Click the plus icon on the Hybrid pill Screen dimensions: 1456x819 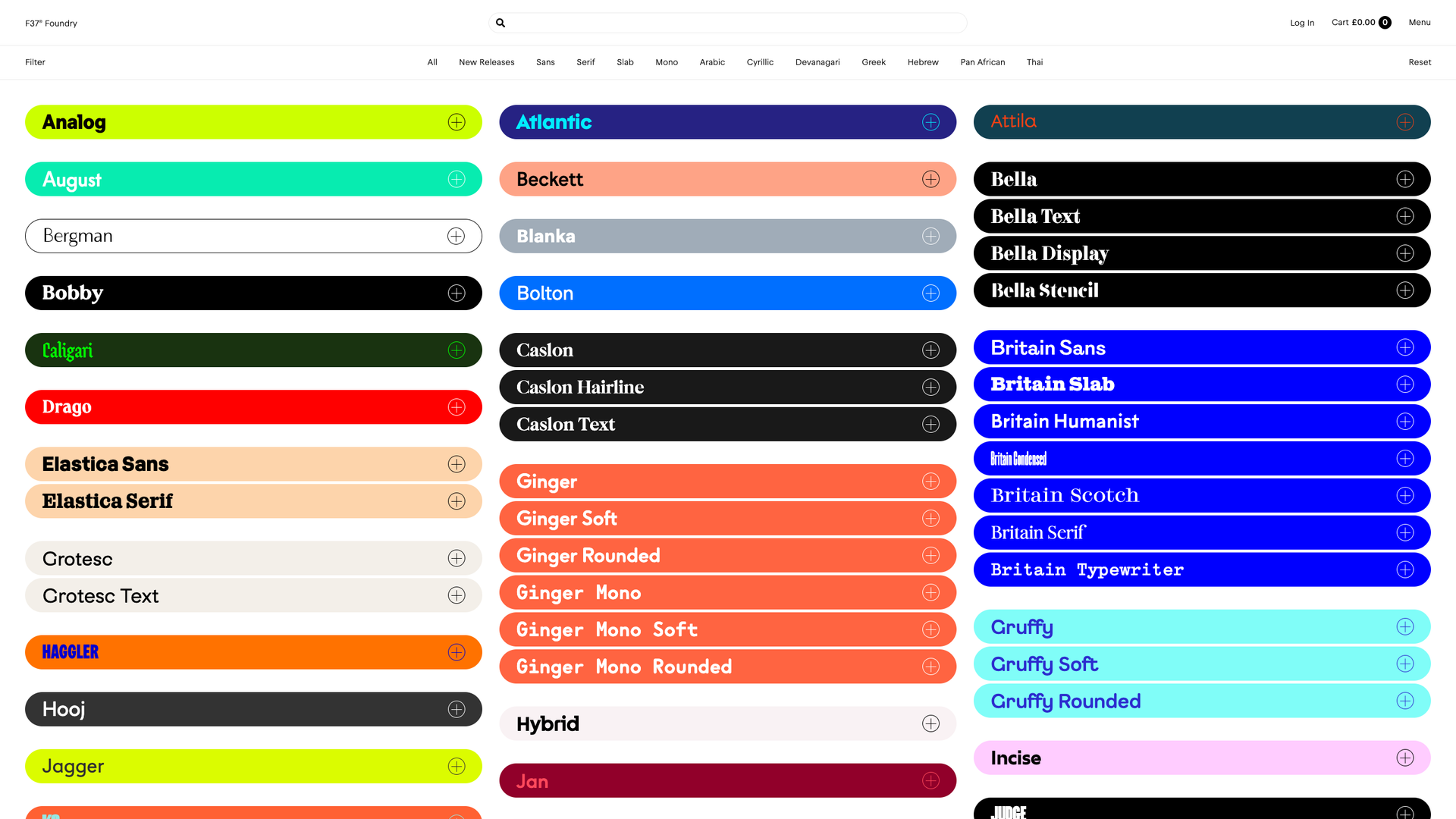930,723
